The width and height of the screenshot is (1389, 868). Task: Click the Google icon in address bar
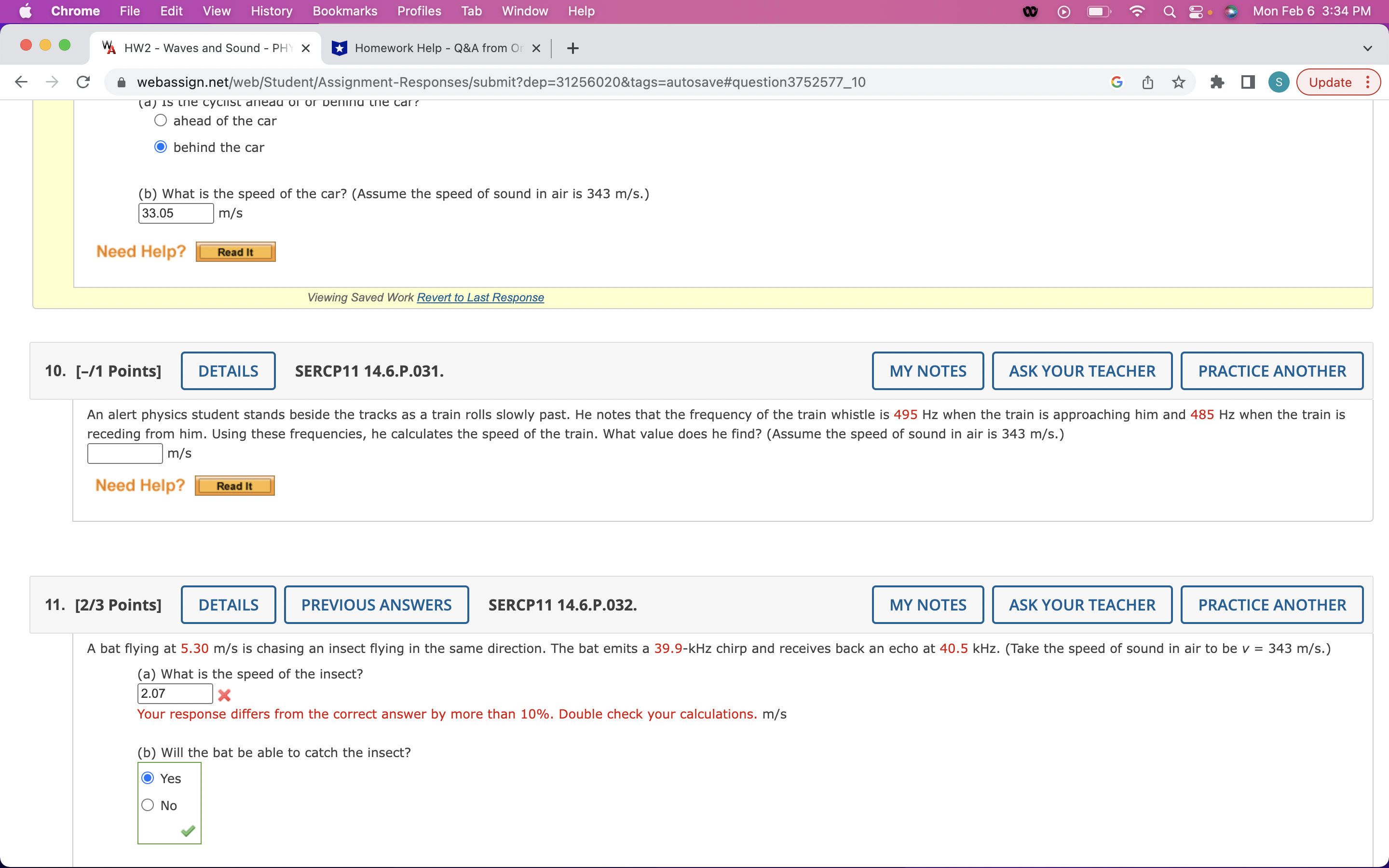1117,82
